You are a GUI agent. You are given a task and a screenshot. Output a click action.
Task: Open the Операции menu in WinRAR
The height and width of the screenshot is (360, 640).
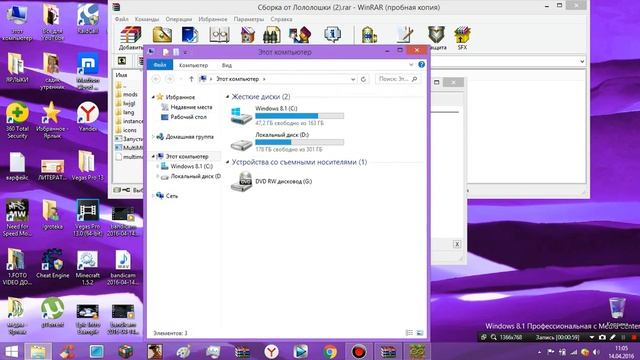point(179,19)
